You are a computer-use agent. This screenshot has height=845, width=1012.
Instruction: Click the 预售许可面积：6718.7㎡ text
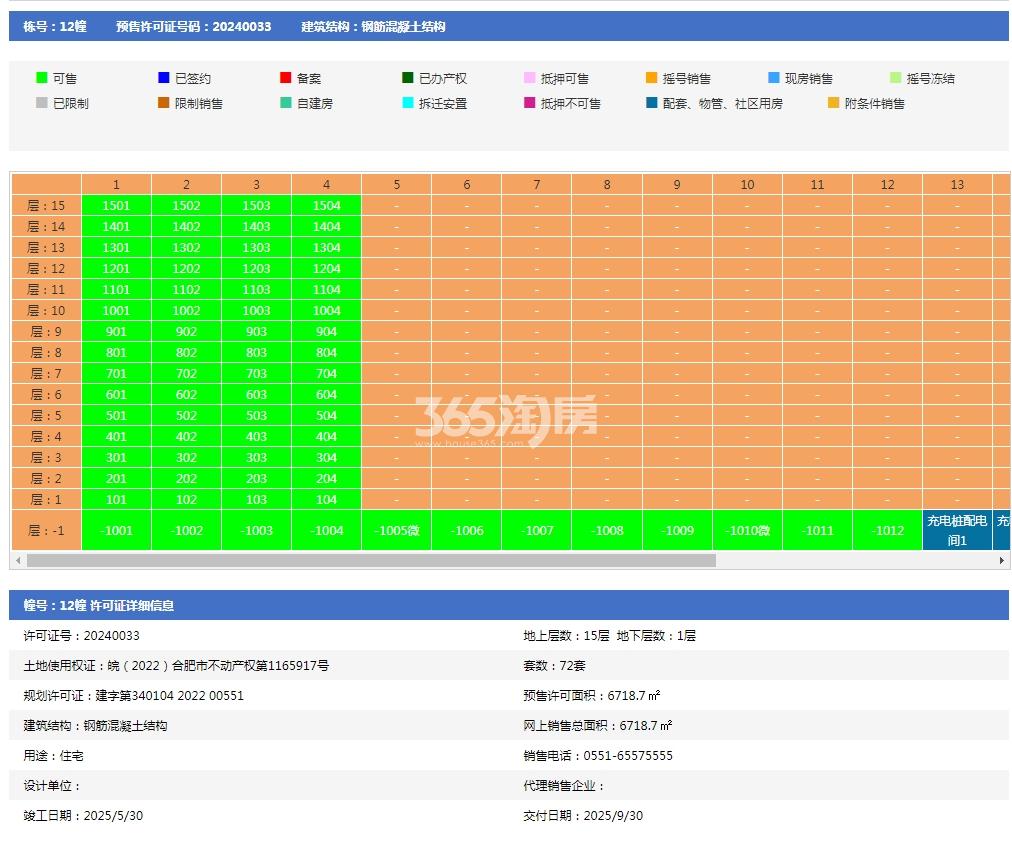[x=592, y=696]
